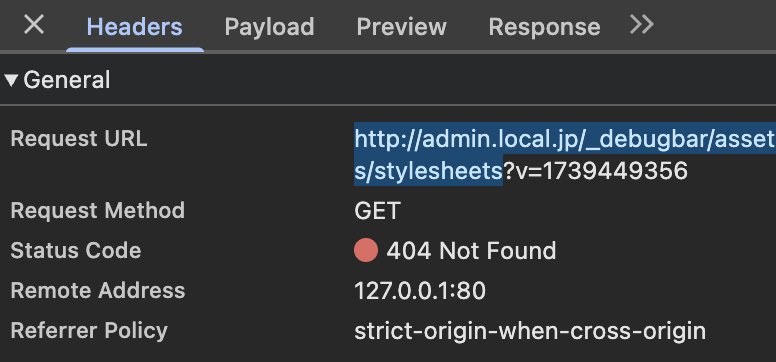776x362 pixels.
Task: Click the 127.0.0.1:80 remote address value
Action: click(x=420, y=291)
